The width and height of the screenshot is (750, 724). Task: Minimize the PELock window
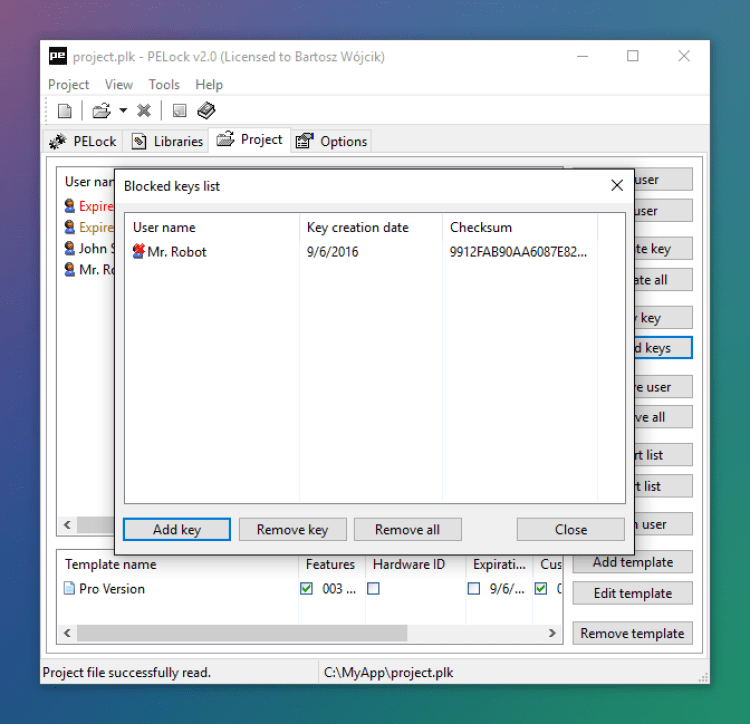pyautogui.click(x=582, y=56)
